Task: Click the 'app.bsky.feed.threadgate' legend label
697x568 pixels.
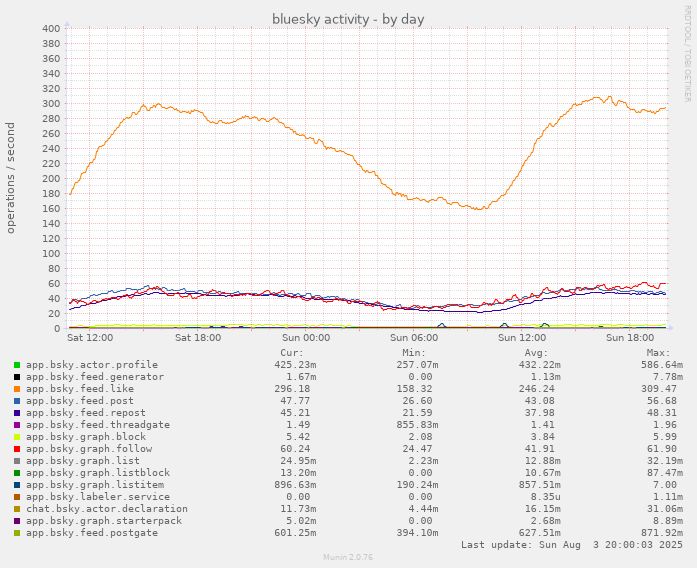Action: [x=98, y=425]
